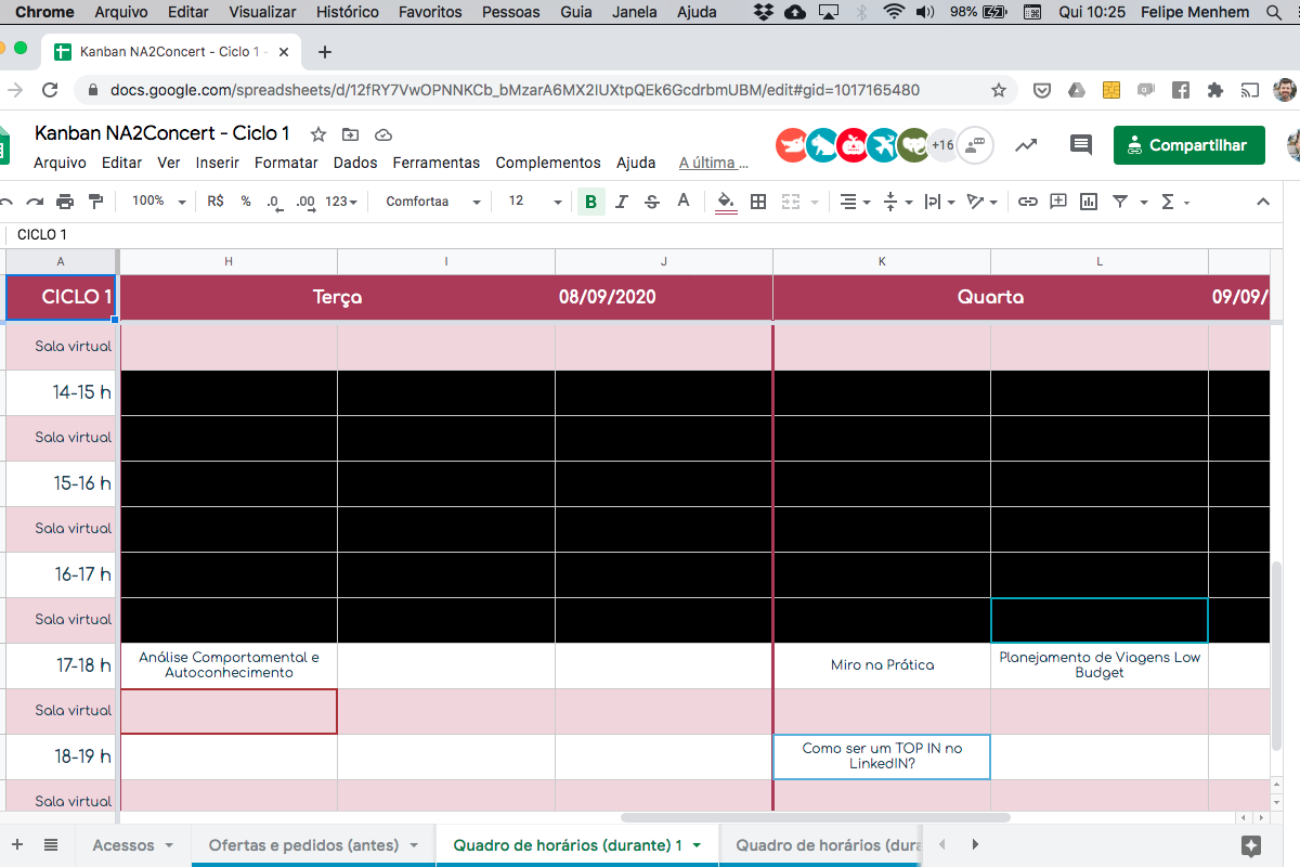Toggle strikethrough formatting
Viewport: 1300px width, 867px height.
click(652, 202)
